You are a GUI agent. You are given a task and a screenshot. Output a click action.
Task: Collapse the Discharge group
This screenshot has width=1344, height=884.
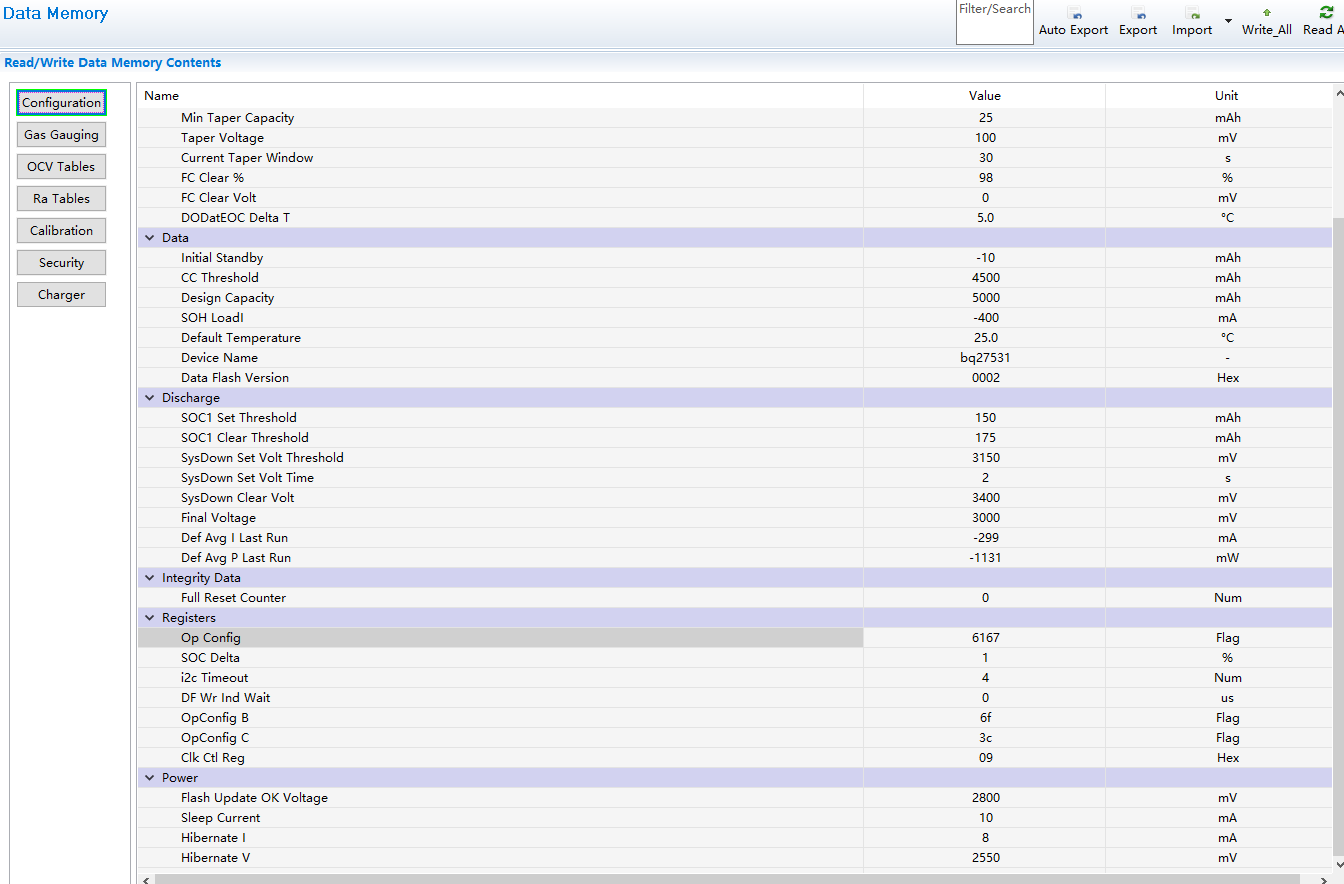(150, 398)
